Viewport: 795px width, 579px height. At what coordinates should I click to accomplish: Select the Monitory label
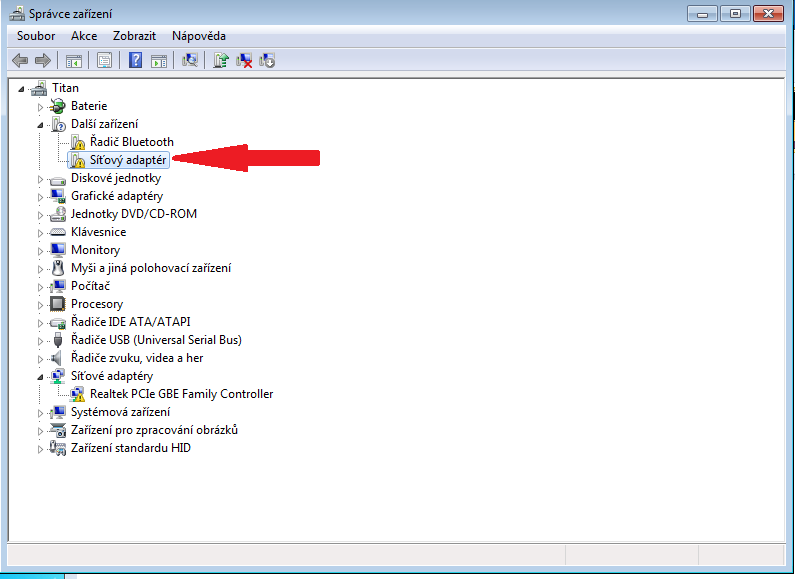coord(95,250)
